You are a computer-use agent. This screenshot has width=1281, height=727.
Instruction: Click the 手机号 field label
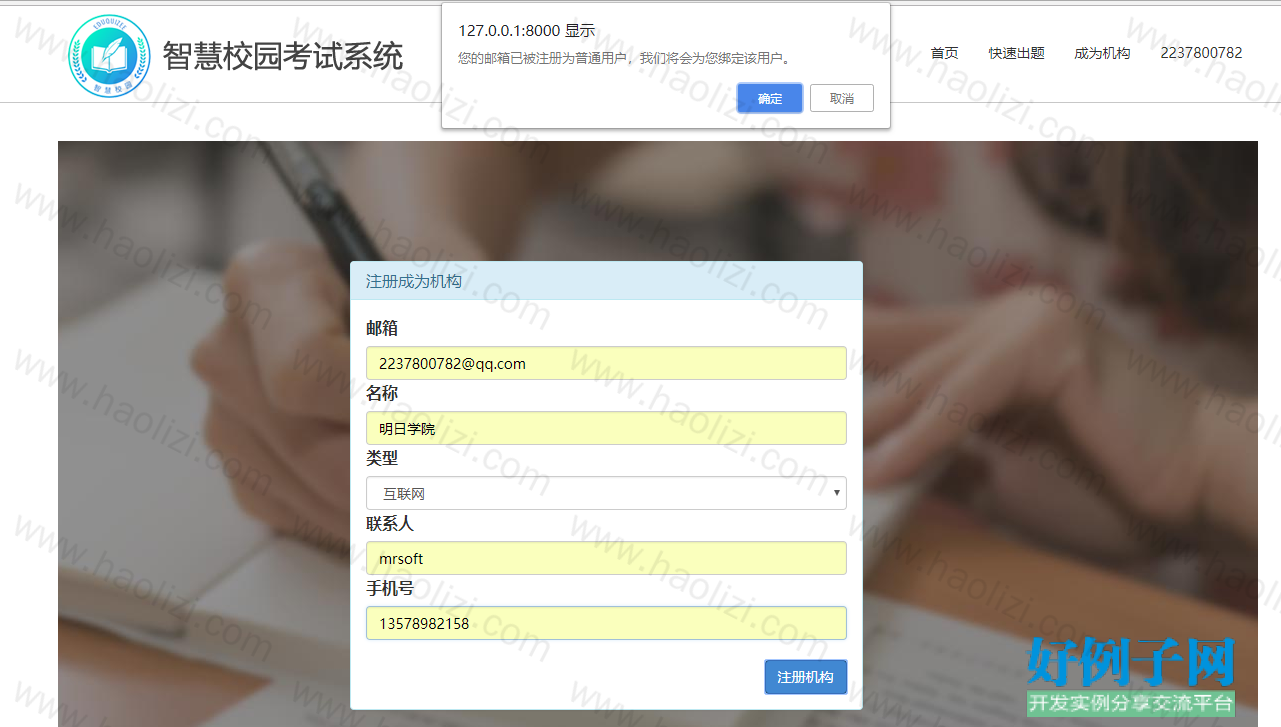click(390, 588)
